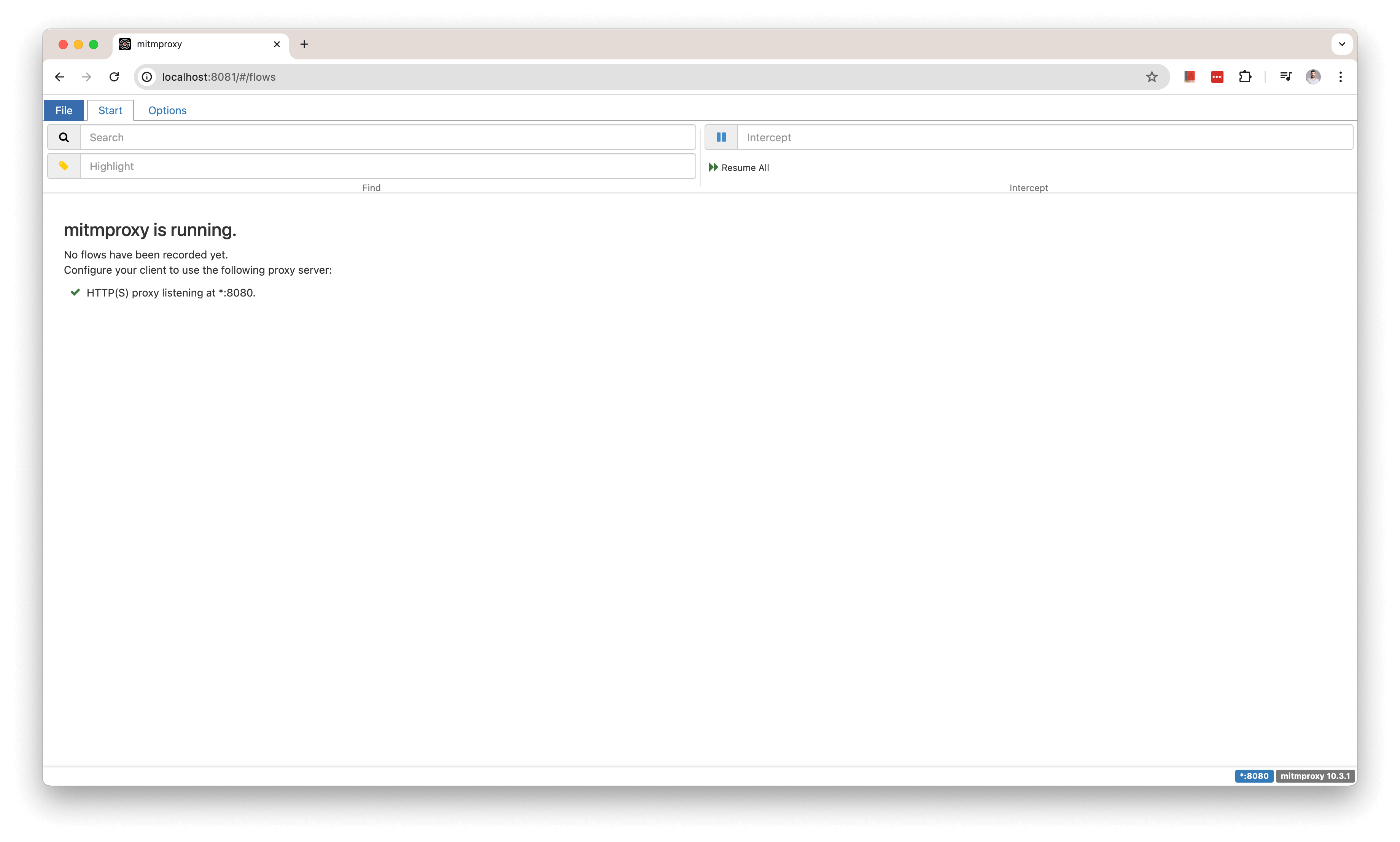Close the mitmproxy tab
The width and height of the screenshot is (1400, 842).
click(x=277, y=44)
